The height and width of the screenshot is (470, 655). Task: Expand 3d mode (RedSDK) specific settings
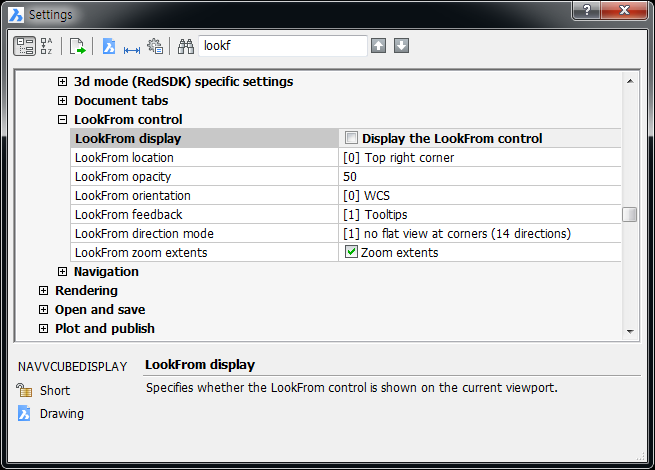click(62, 81)
